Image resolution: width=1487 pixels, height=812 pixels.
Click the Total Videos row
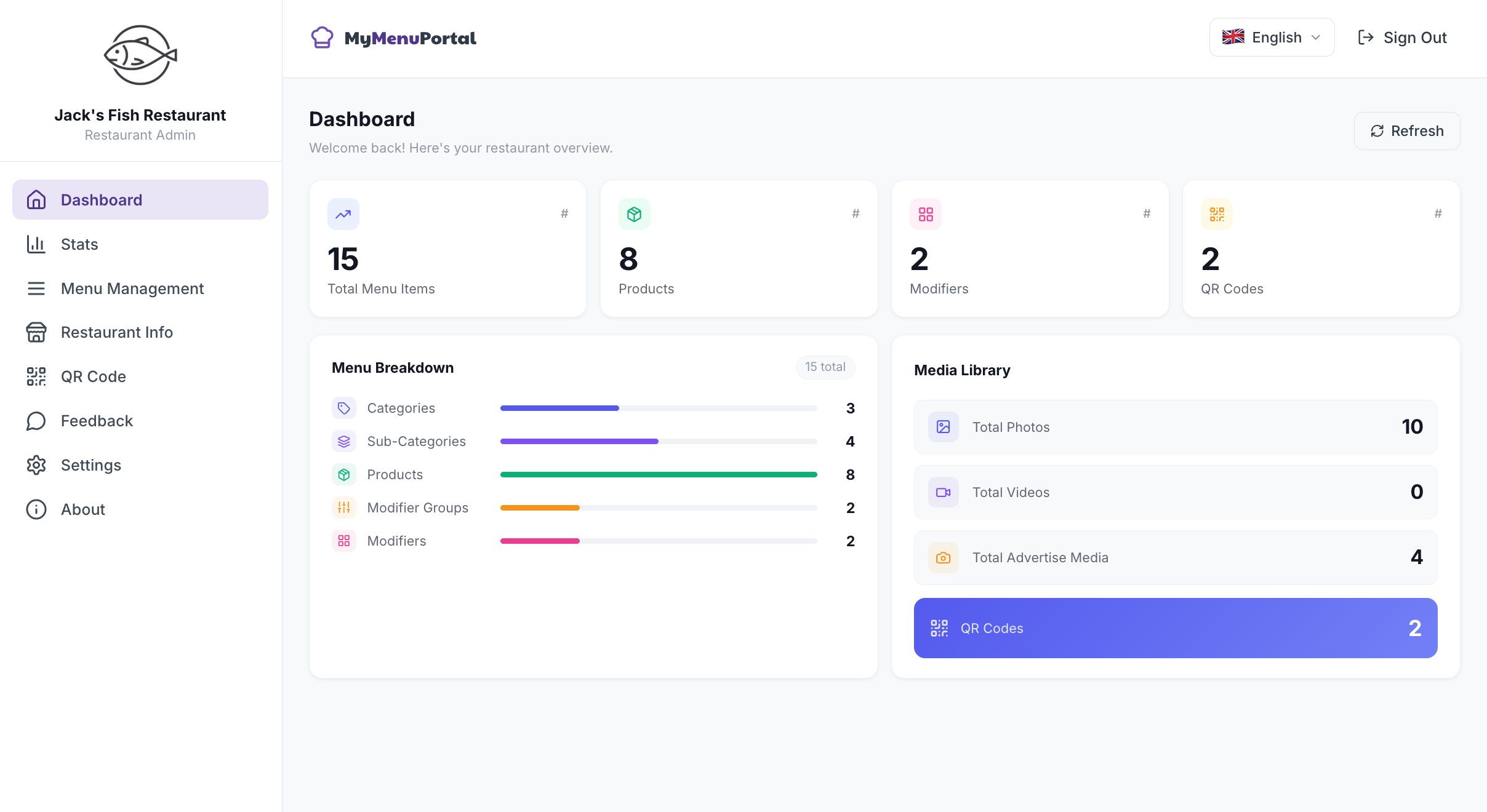tap(1176, 492)
